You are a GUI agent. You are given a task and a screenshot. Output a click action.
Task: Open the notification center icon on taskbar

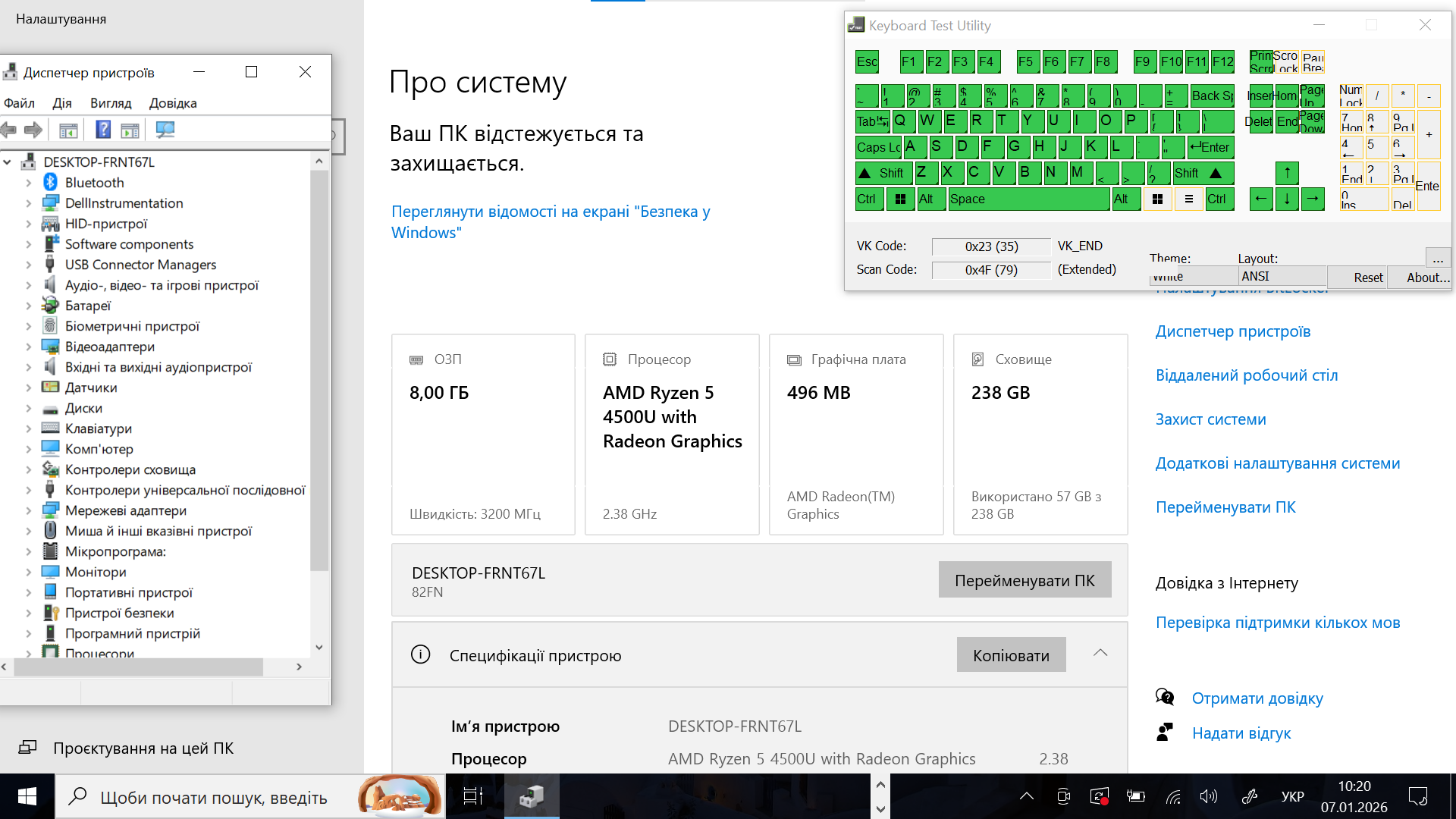coord(1417,796)
